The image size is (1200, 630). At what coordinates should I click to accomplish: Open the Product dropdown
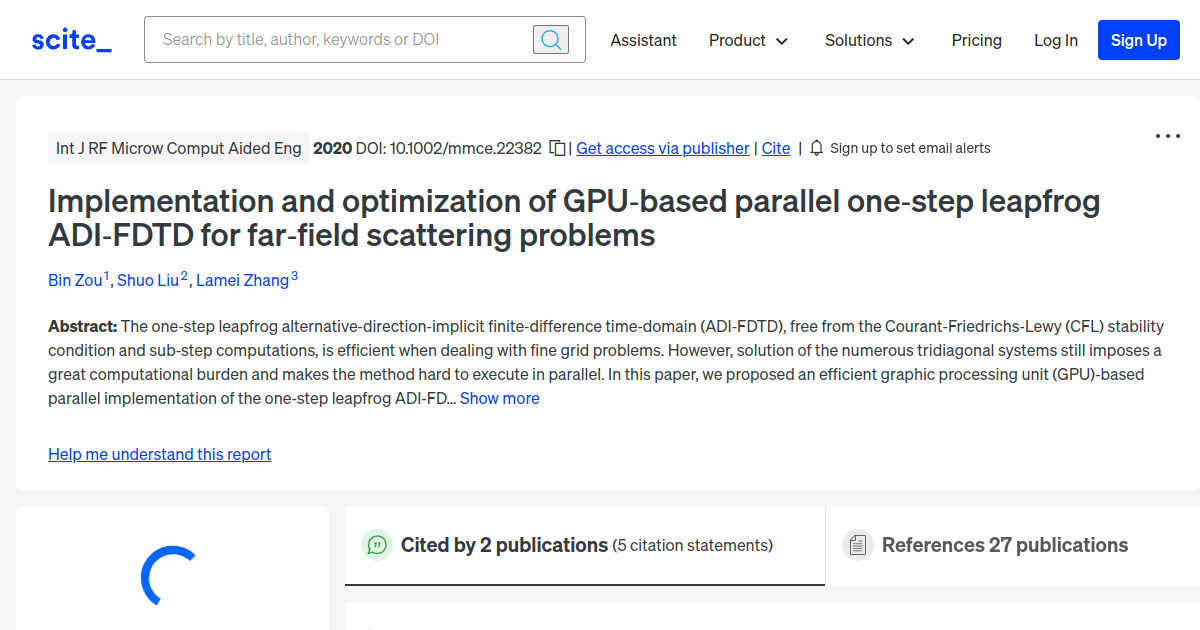748,40
